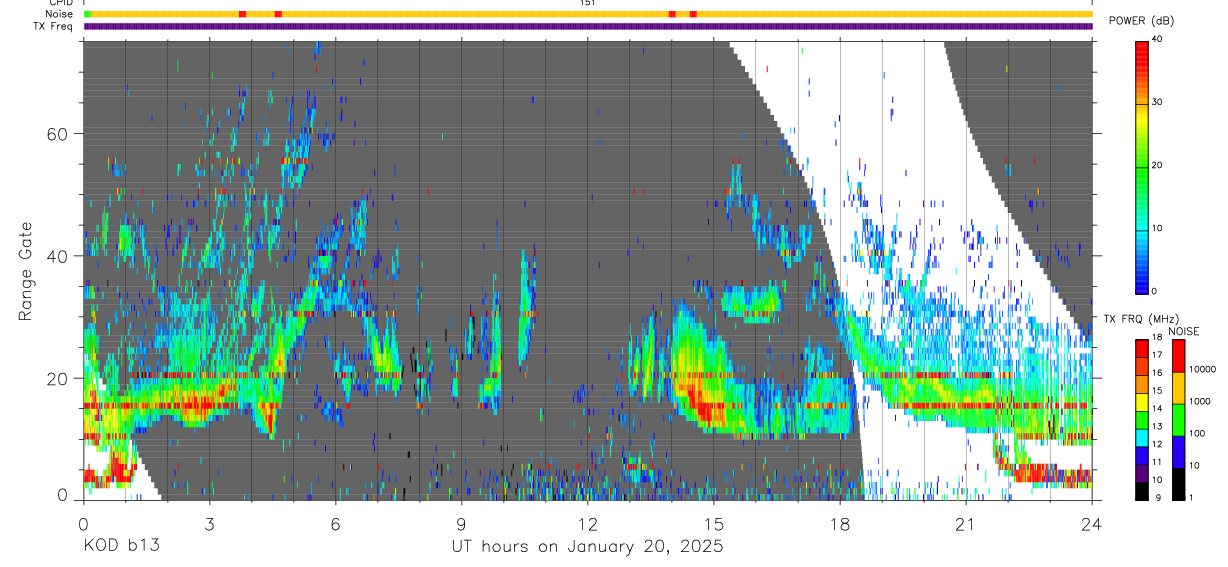Click the '10000' label on NOISE scale

click(x=1202, y=369)
